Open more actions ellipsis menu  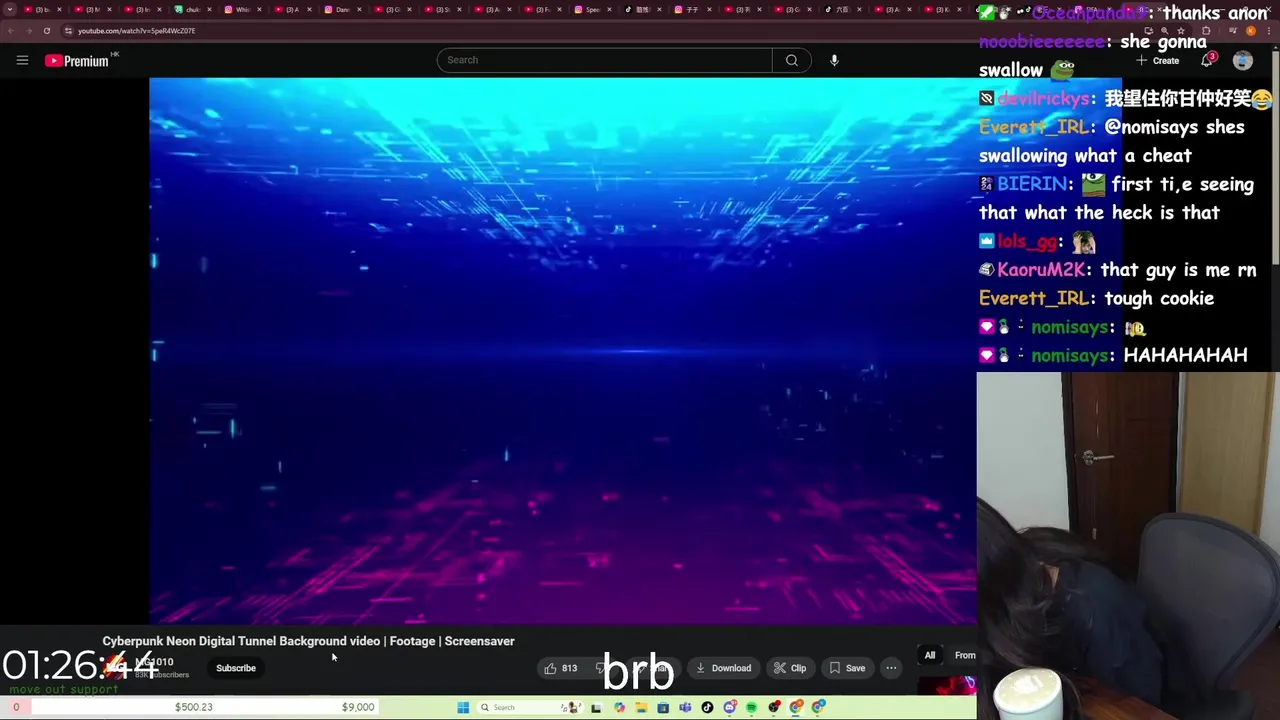click(891, 668)
